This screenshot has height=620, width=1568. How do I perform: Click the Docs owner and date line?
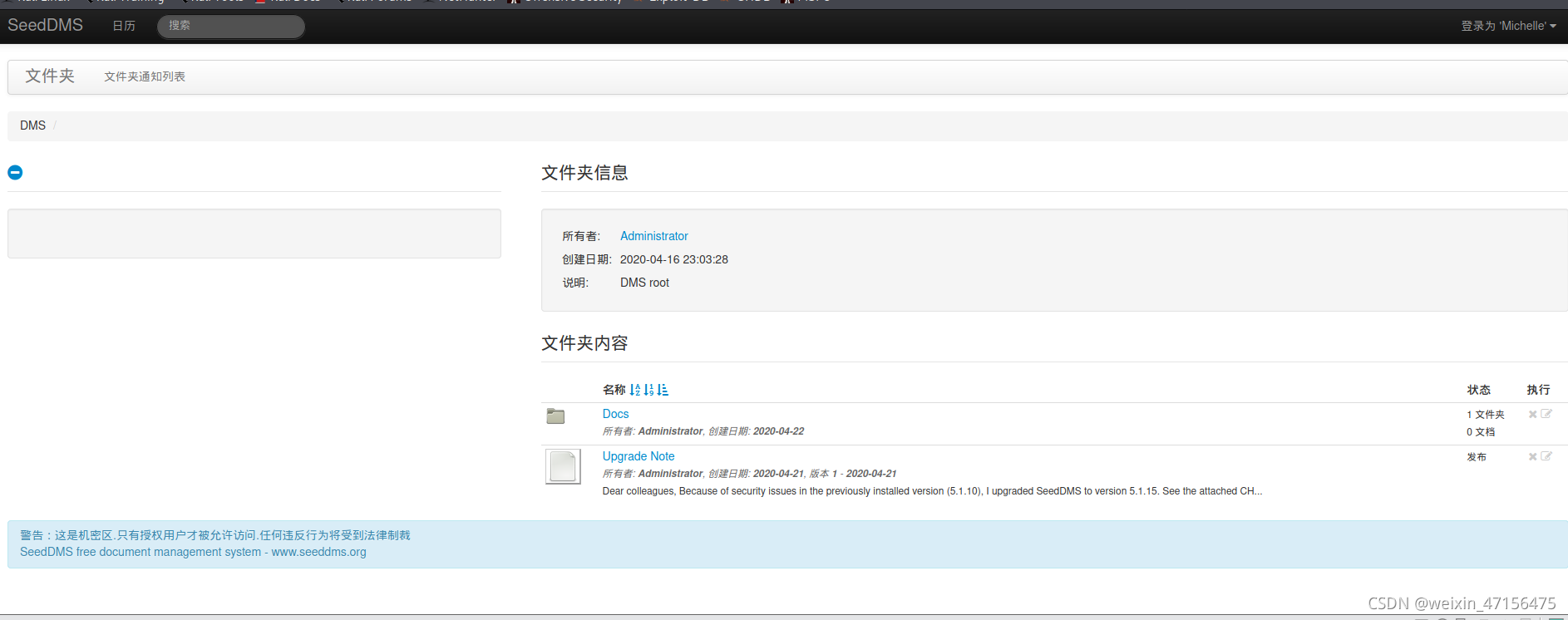tap(703, 431)
